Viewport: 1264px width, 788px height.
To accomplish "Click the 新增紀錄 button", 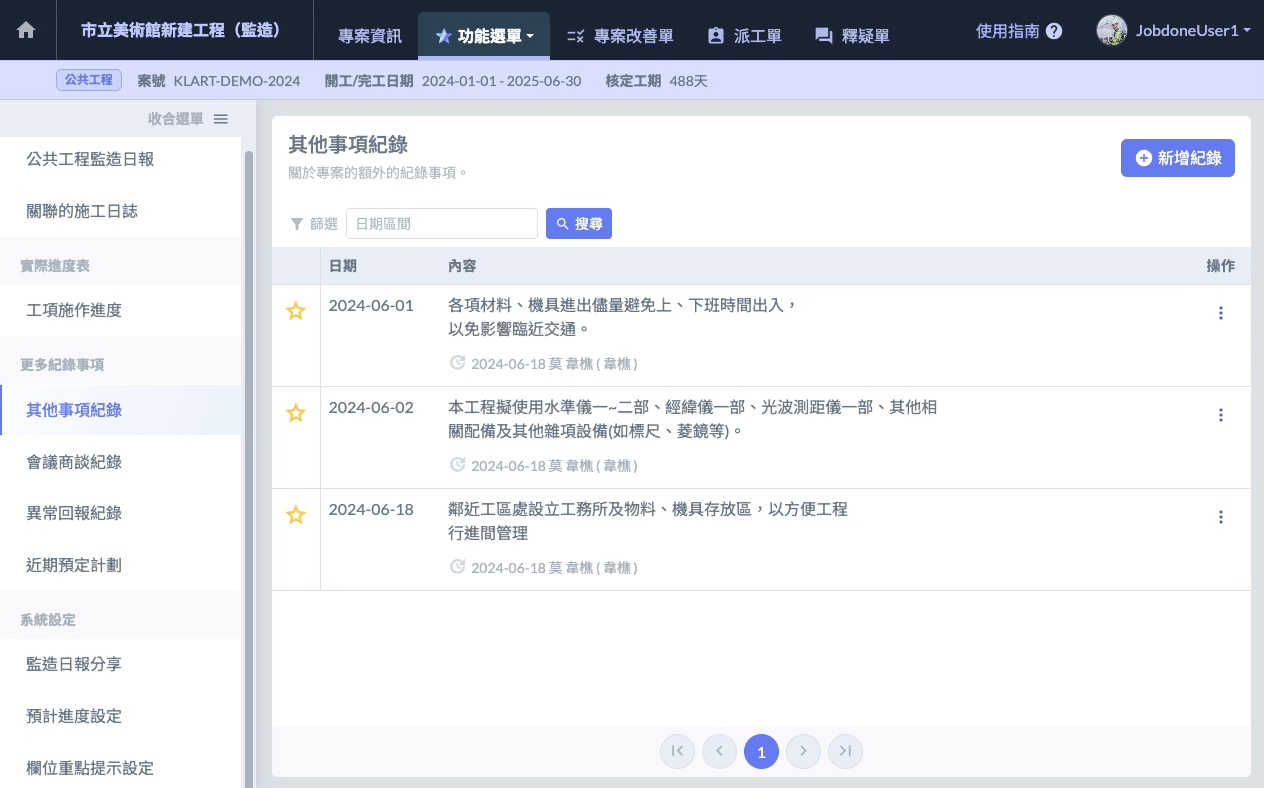I will pos(1177,158).
